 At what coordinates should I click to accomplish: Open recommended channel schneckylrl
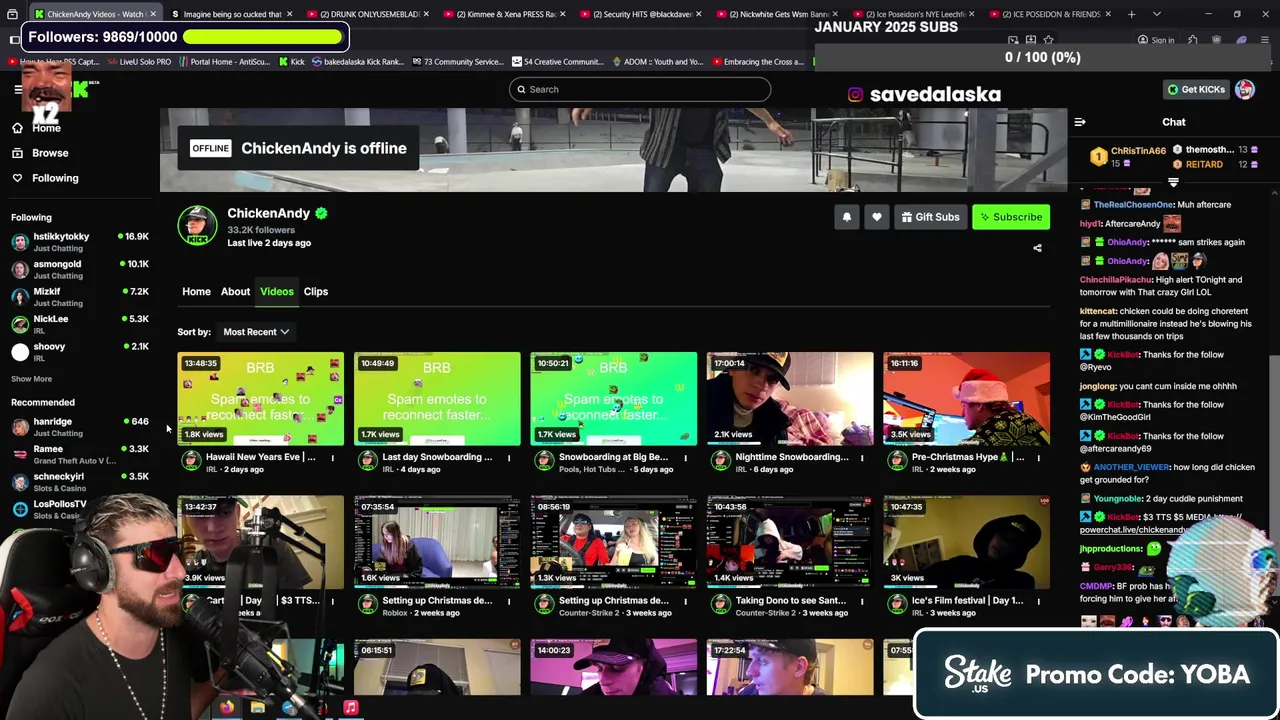click(x=80, y=481)
